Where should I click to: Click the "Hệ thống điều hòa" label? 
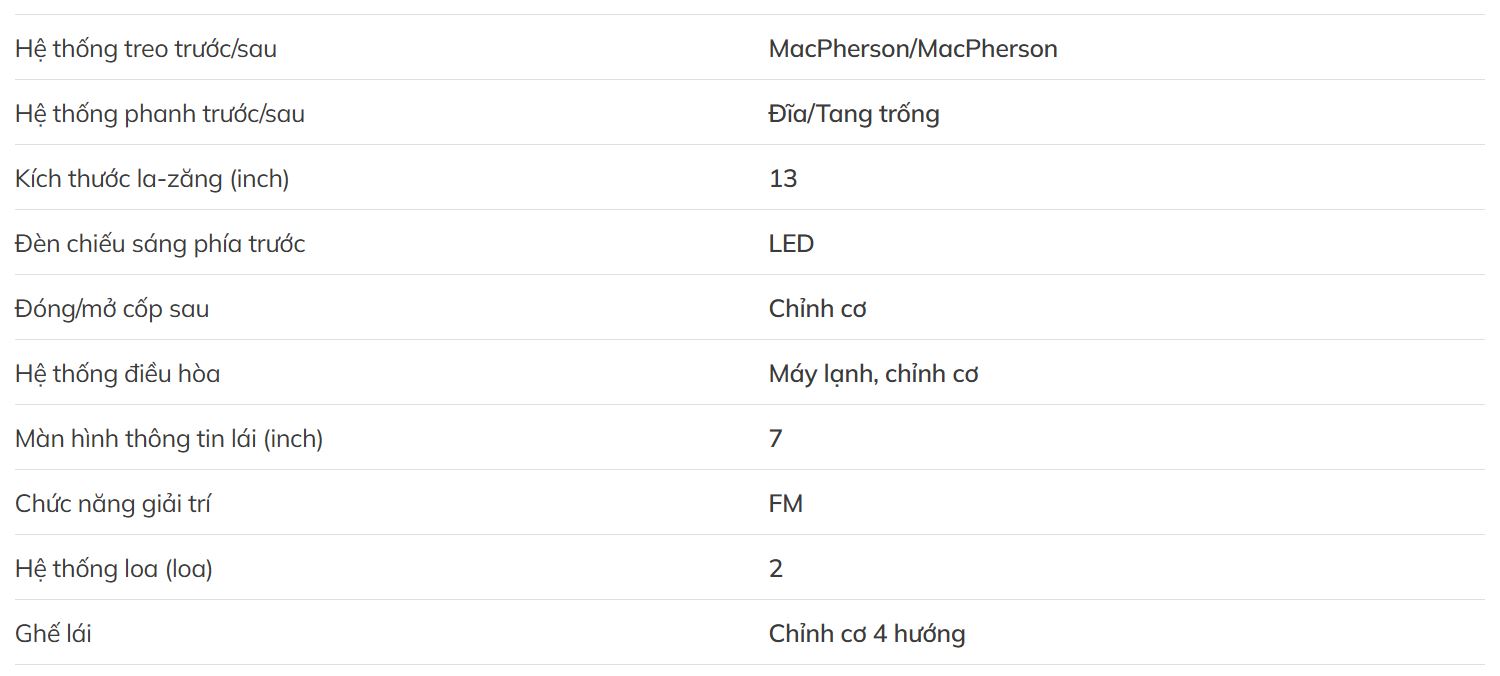[118, 374]
